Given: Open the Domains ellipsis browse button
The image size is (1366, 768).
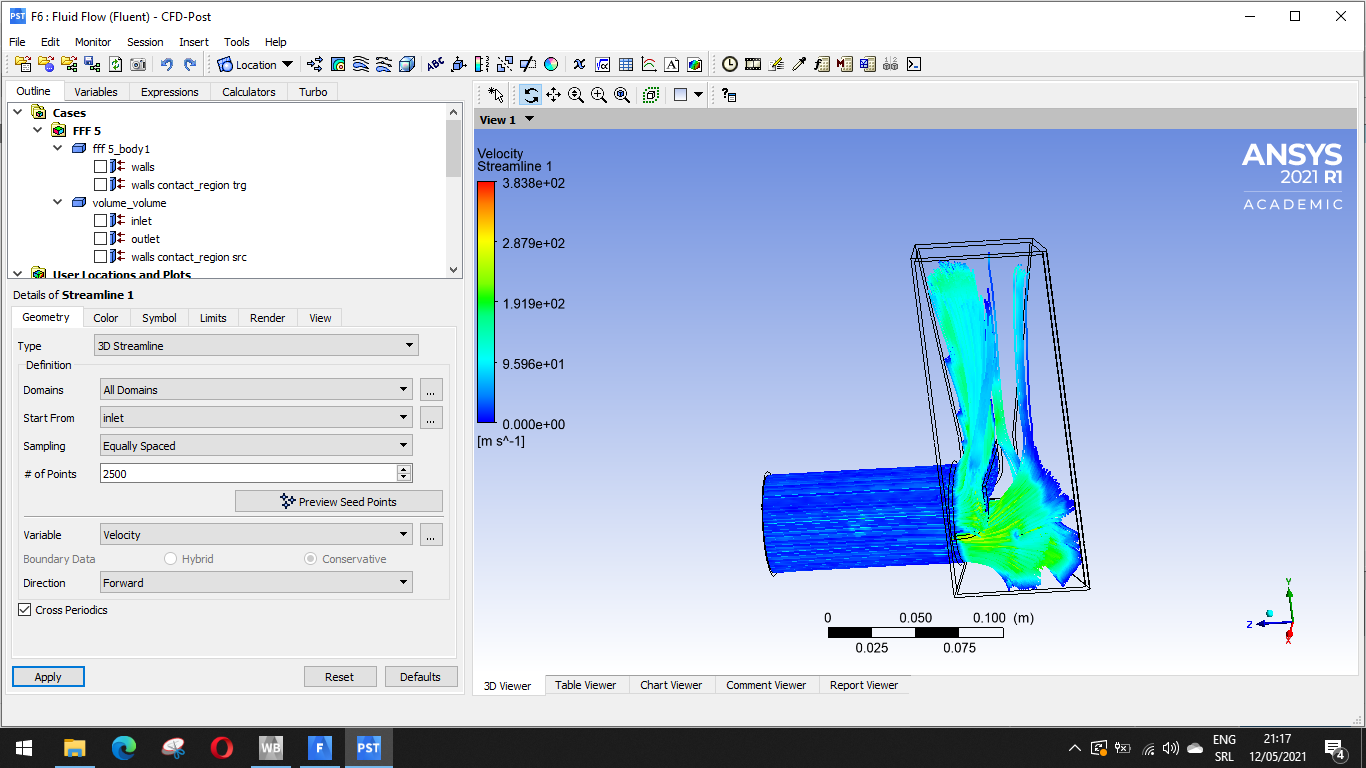Looking at the screenshot, I should click(x=431, y=390).
